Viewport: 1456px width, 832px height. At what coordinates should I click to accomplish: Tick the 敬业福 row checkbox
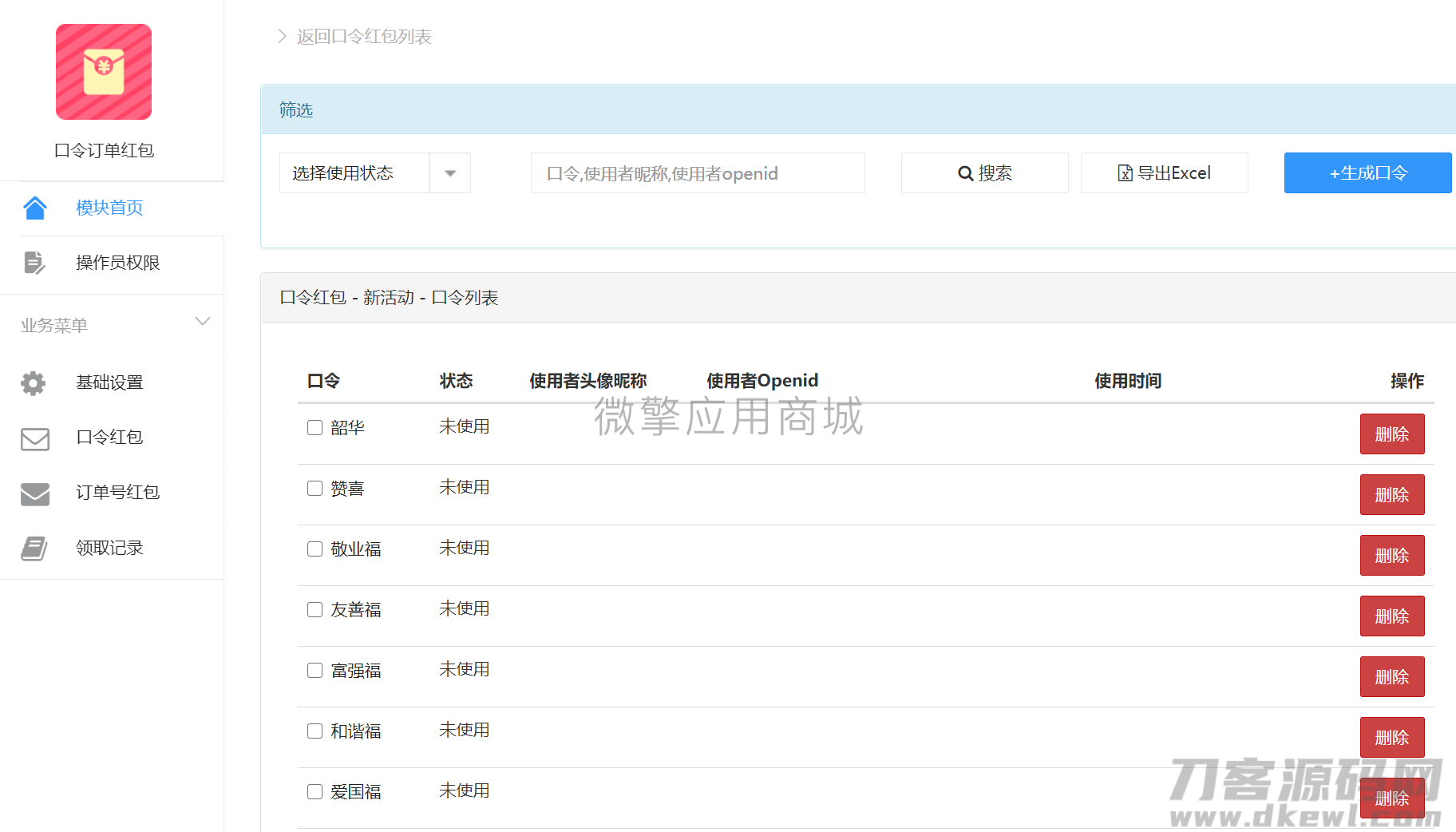click(315, 549)
